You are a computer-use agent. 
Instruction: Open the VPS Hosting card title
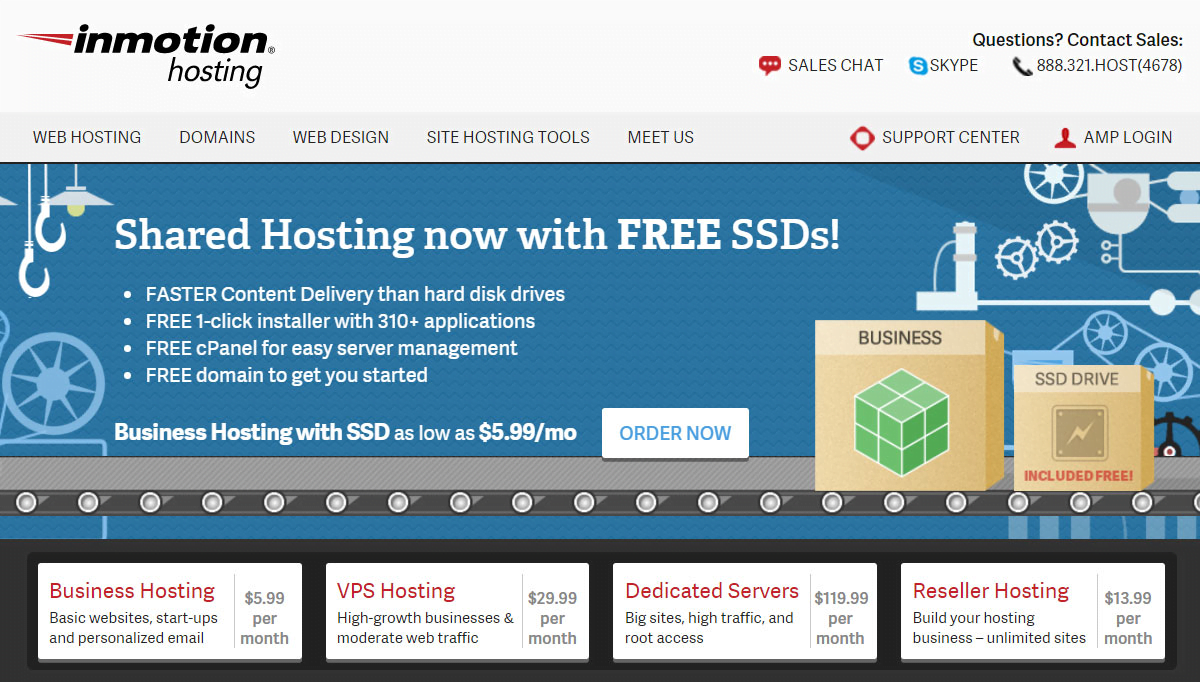[396, 591]
